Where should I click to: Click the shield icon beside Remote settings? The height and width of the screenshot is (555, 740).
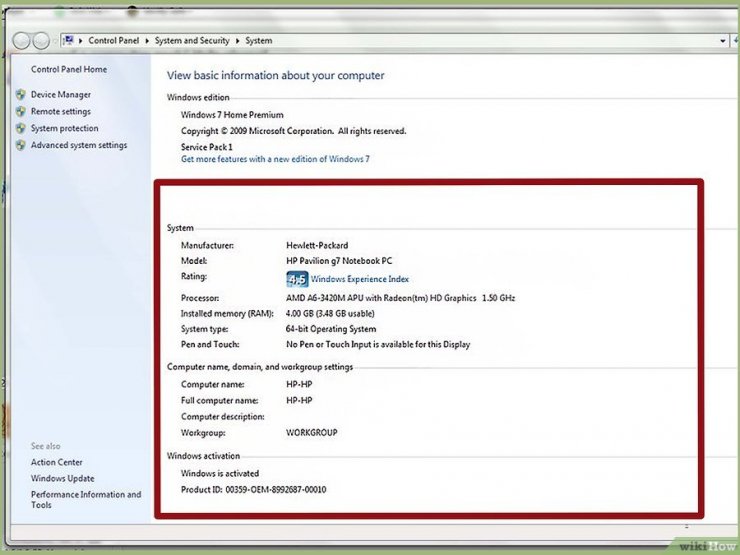[x=20, y=111]
